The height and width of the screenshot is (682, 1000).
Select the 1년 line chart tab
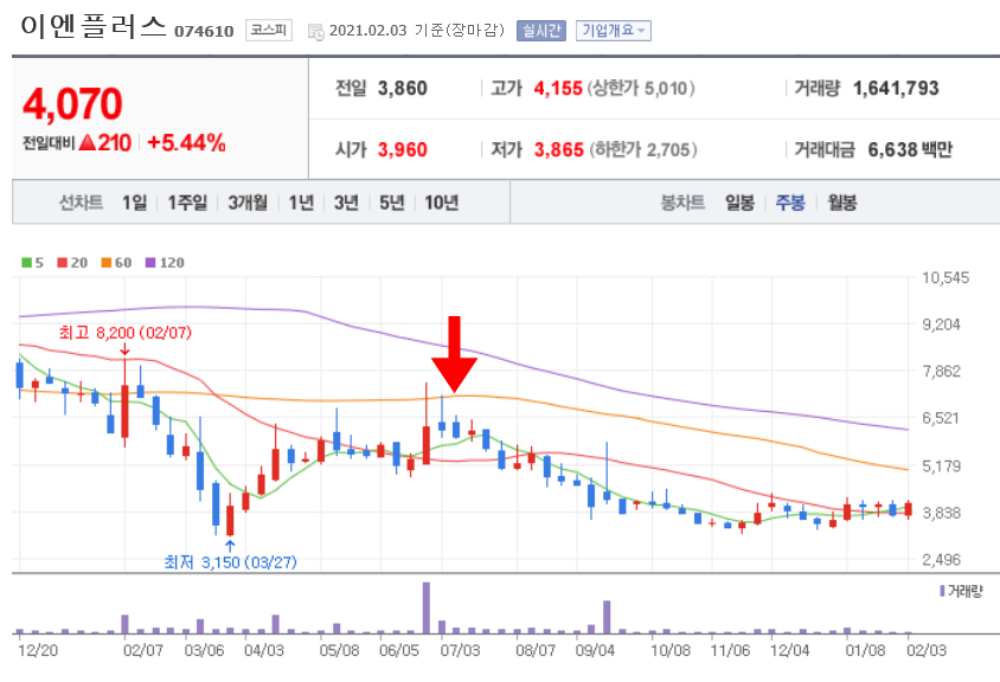pos(301,203)
